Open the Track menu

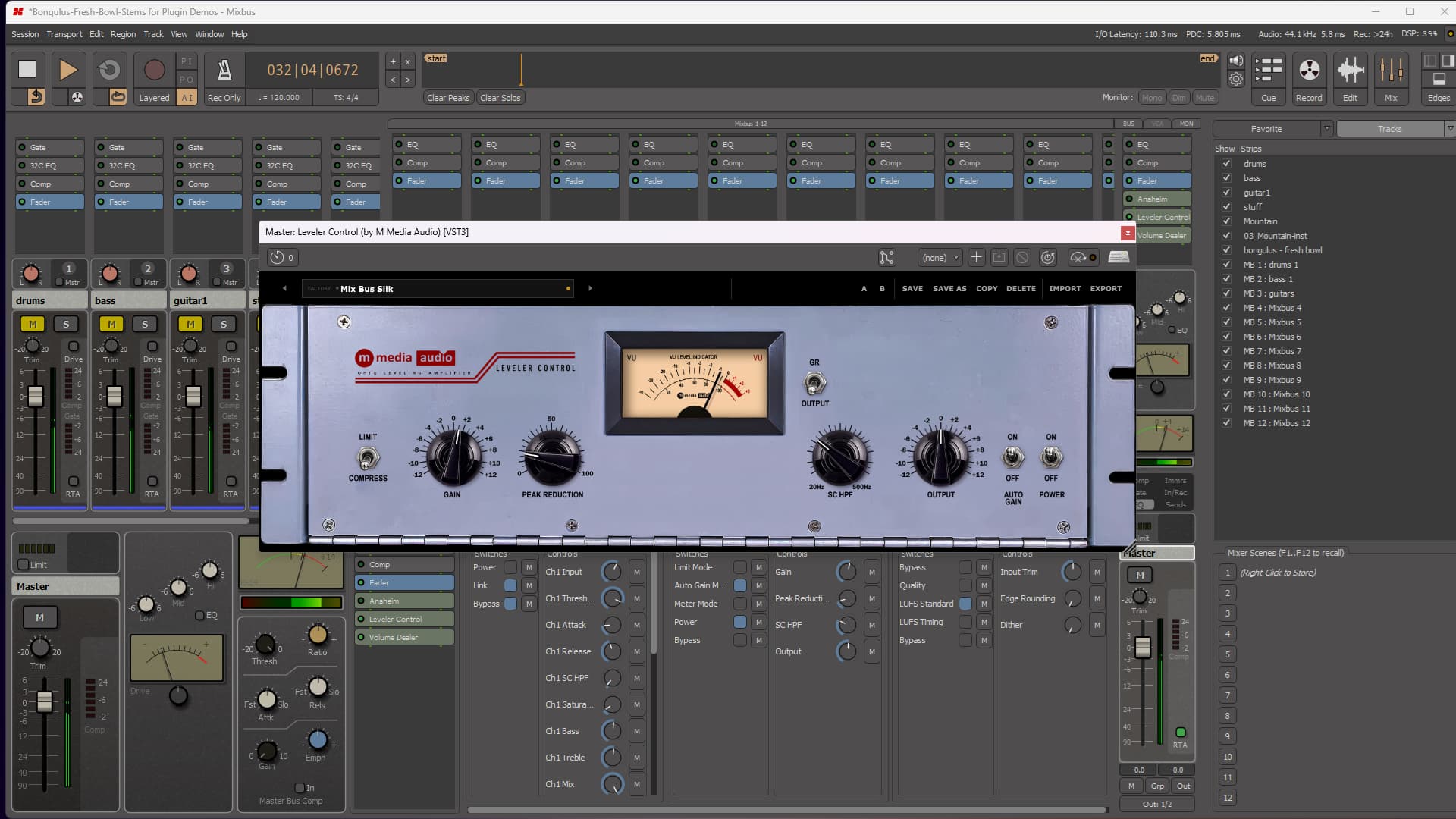[x=153, y=34]
